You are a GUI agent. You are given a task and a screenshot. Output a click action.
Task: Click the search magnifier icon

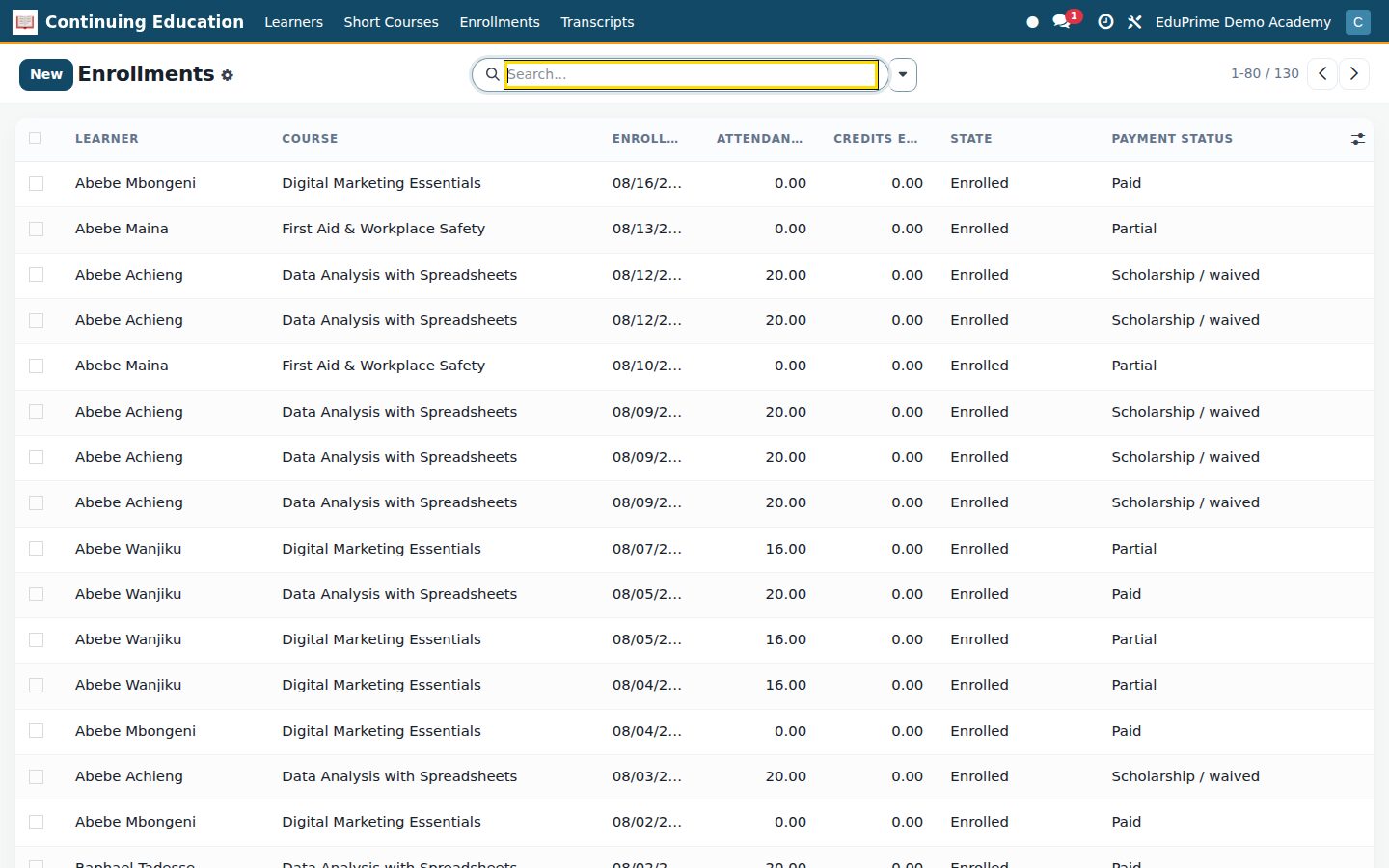pos(492,74)
